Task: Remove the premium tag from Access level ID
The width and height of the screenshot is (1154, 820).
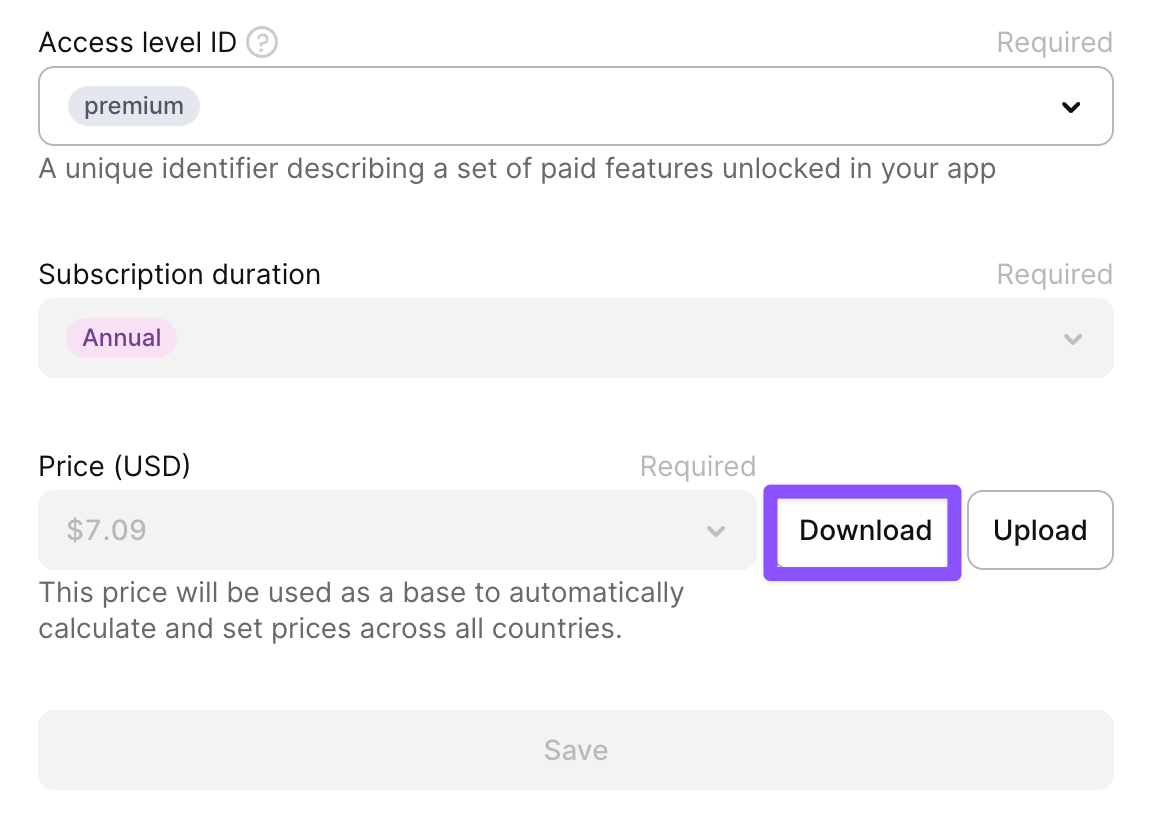Action: tap(133, 105)
